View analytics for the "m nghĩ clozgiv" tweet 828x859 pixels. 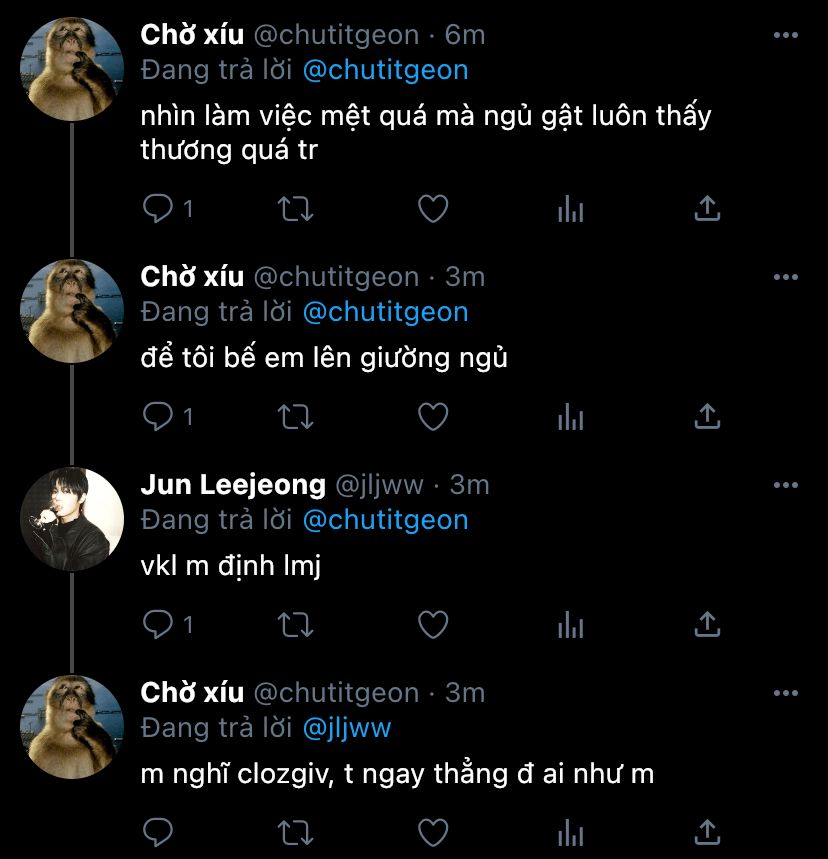click(x=570, y=833)
